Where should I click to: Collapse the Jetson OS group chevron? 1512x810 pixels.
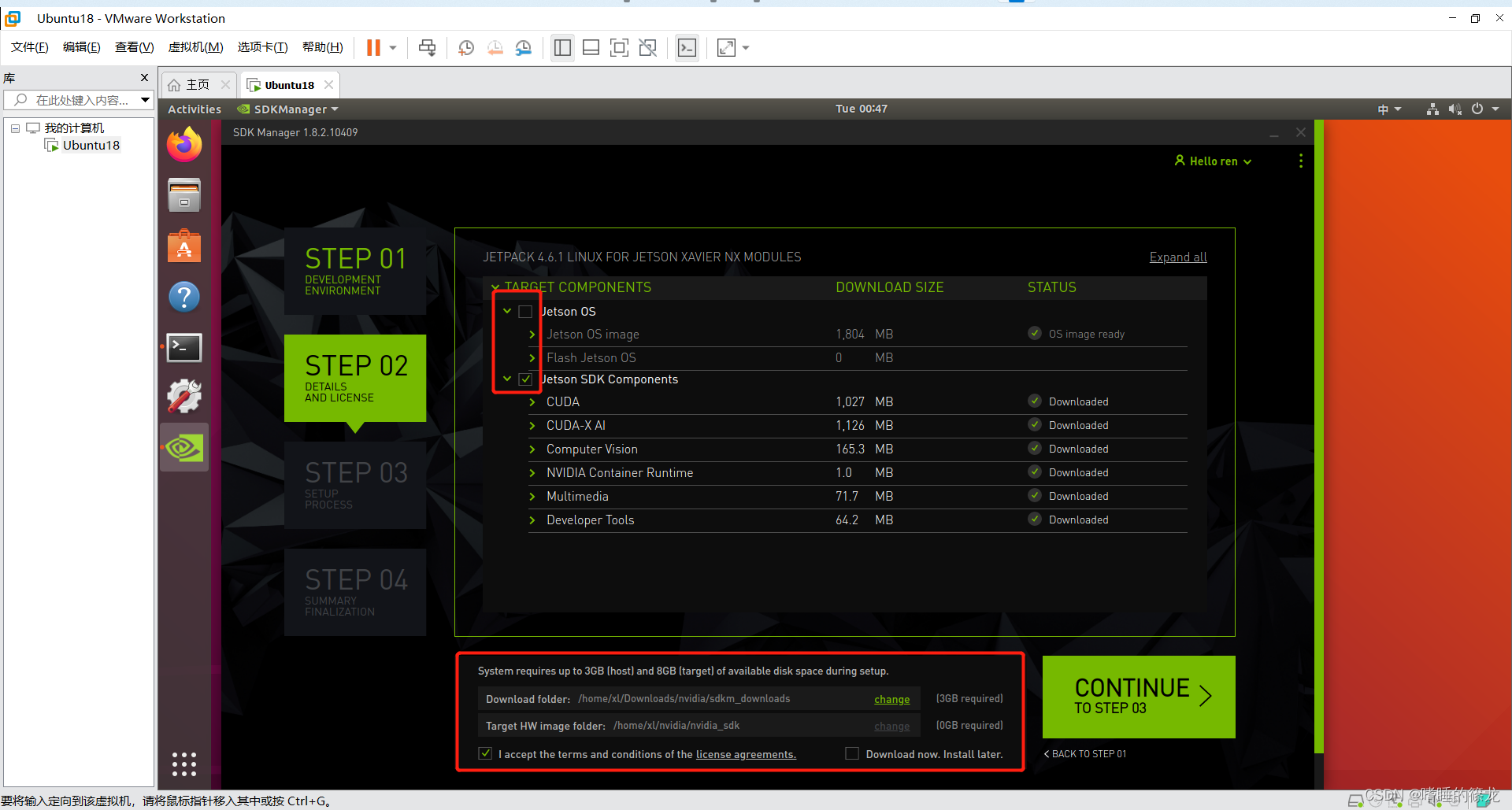coord(507,312)
